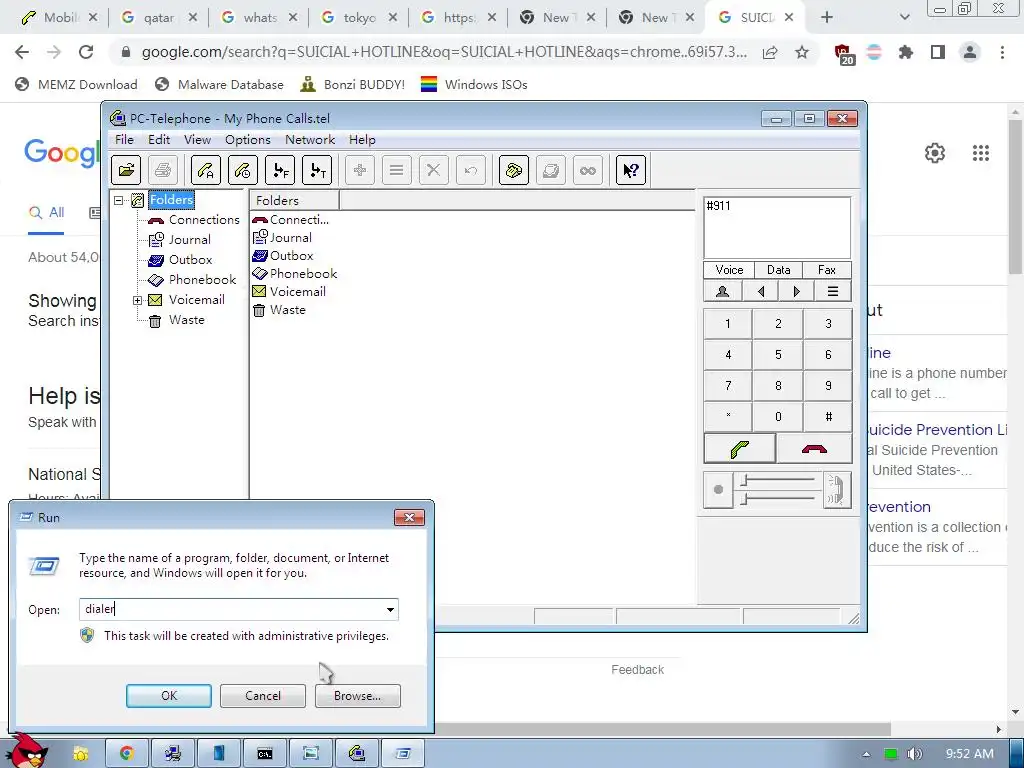
Task: Open the Run dialog Open dropdown arrow
Action: click(390, 609)
